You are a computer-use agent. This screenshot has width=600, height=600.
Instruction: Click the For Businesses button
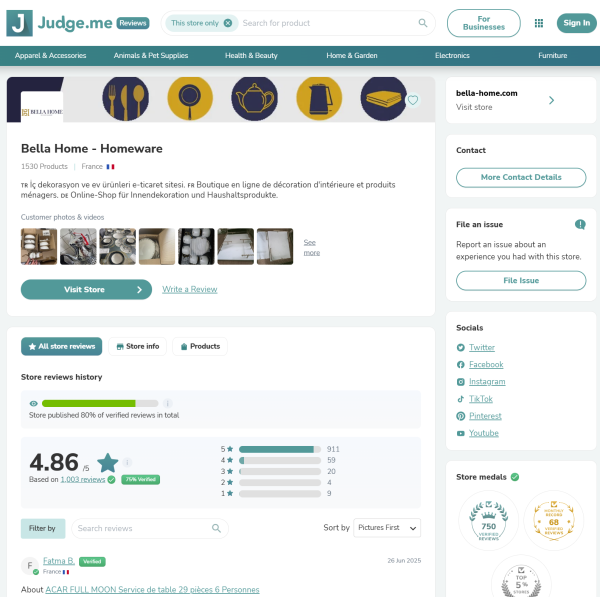pyautogui.click(x=484, y=23)
